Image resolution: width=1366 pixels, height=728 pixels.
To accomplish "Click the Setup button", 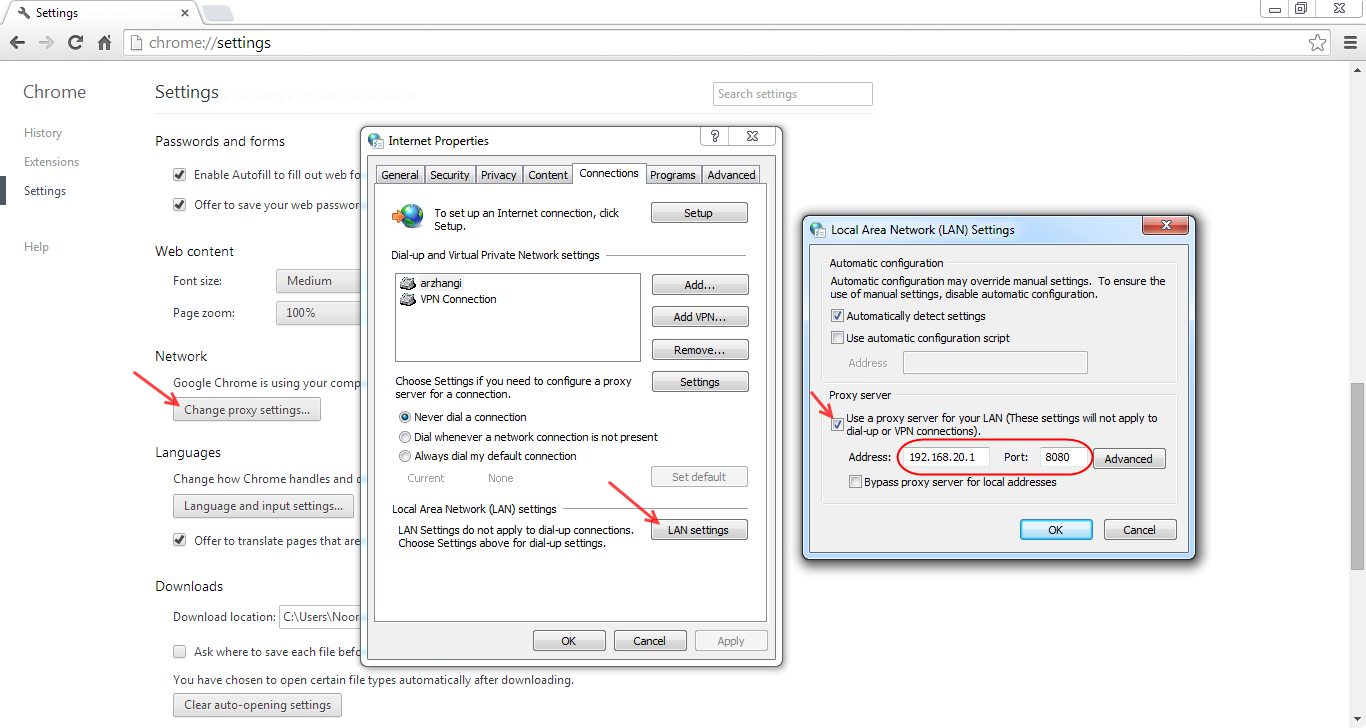I will pos(699,213).
